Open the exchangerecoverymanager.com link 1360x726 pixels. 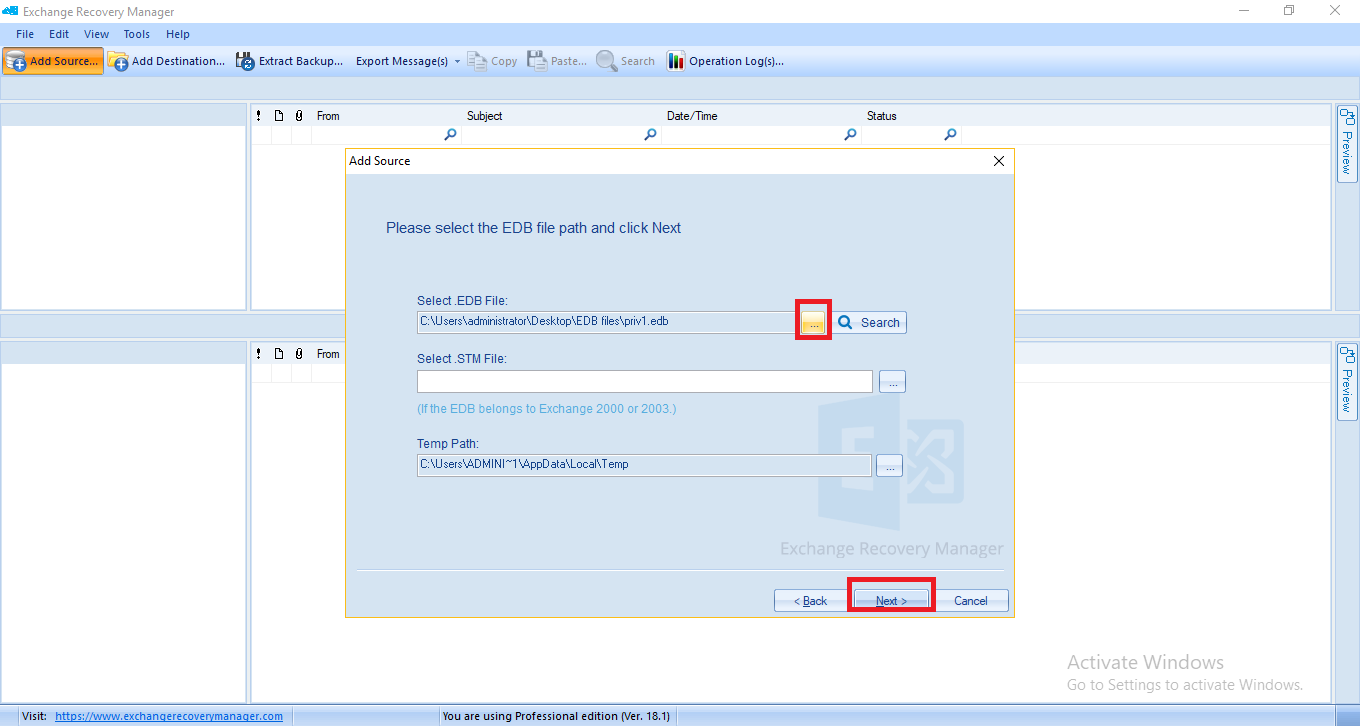(169, 716)
